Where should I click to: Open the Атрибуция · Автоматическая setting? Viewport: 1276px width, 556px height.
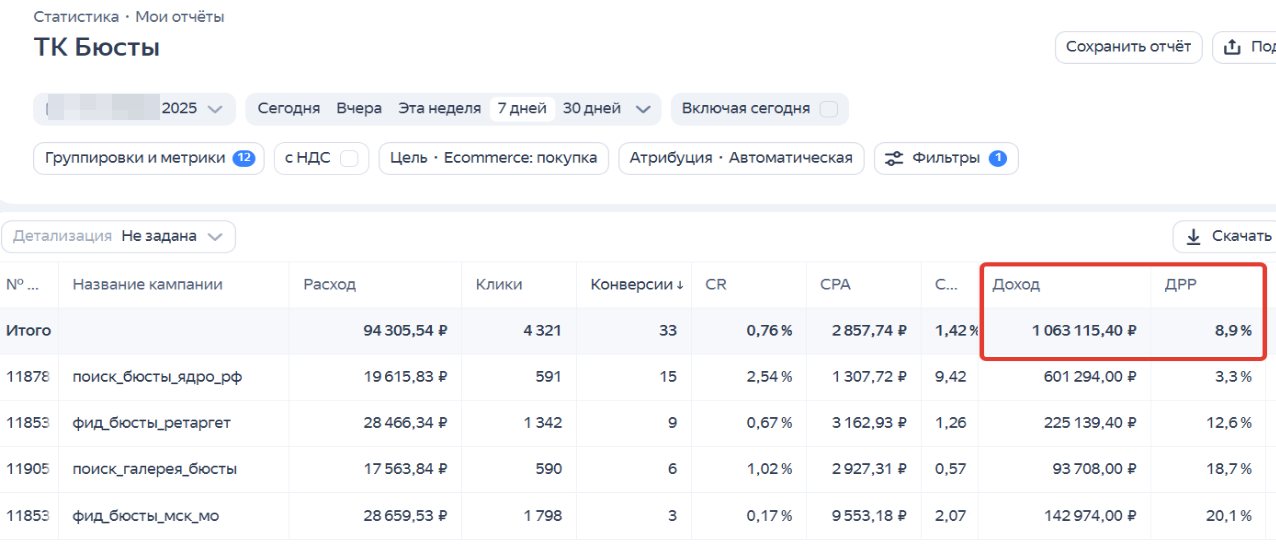[740, 158]
